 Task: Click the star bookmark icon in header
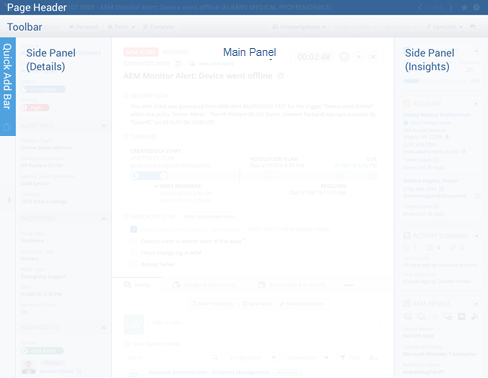point(464,7)
